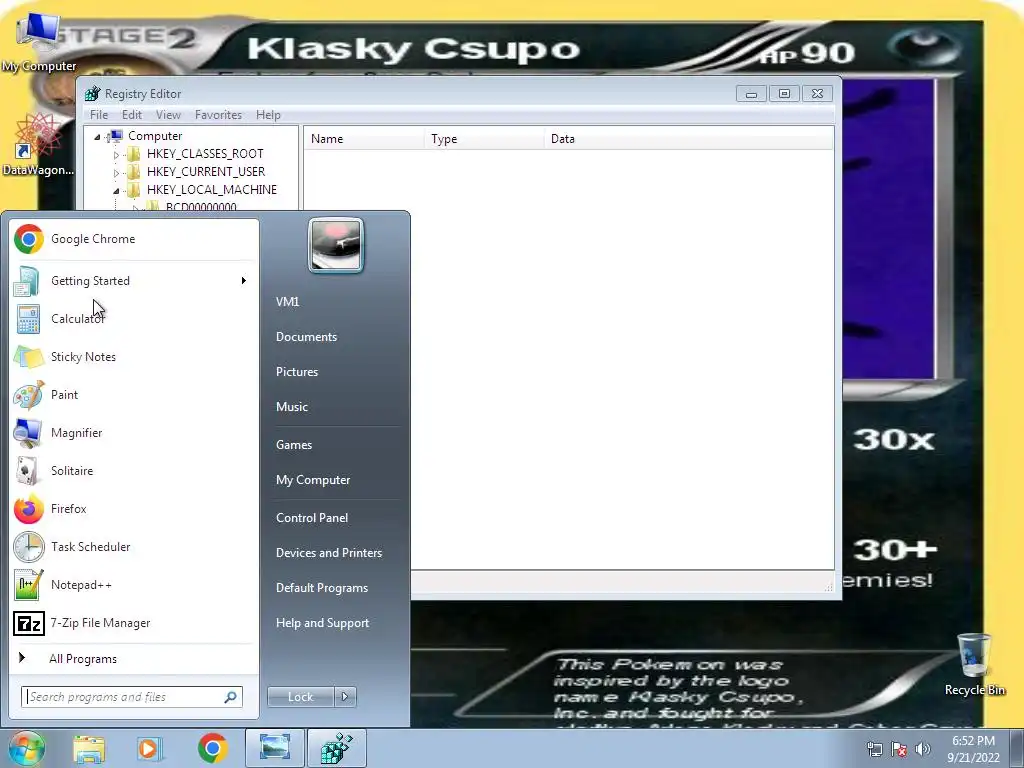Select HKEY_CURRENT_USER key in tree
The image size is (1024, 768).
[206, 172]
